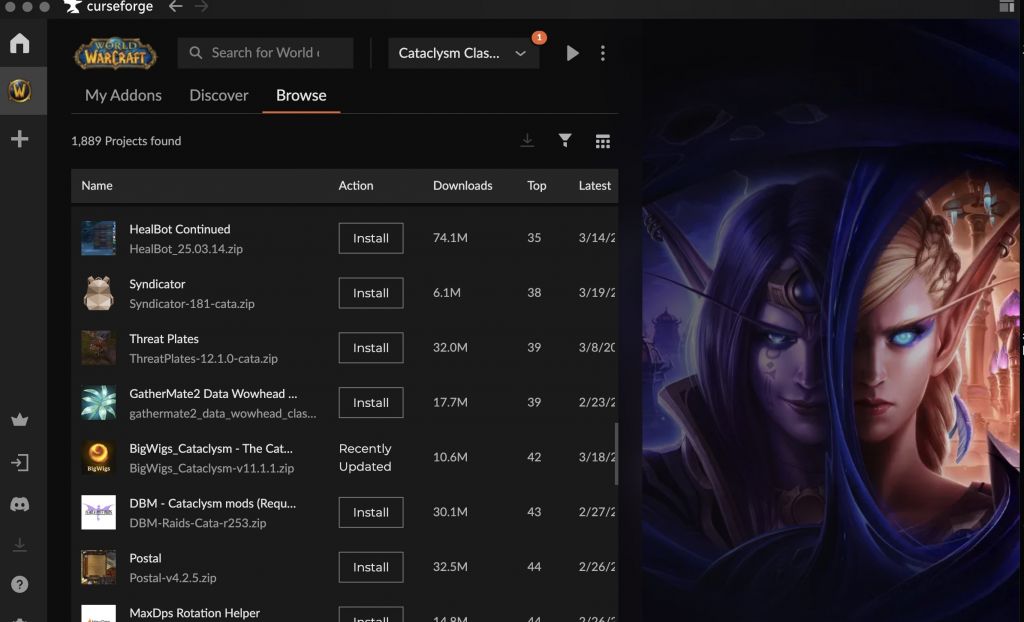Click the addon list vertical scrollbar
This screenshot has width=1024, height=622.
point(616,452)
